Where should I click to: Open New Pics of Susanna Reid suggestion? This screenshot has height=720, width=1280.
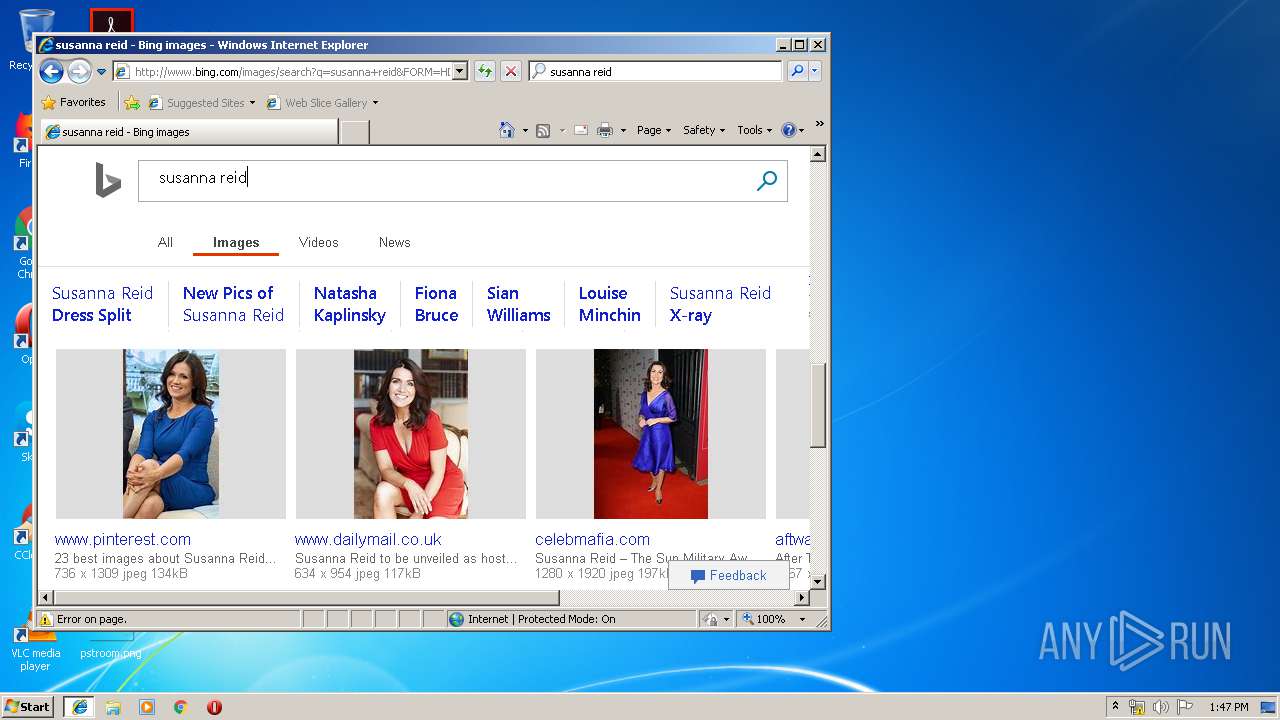[x=233, y=304]
